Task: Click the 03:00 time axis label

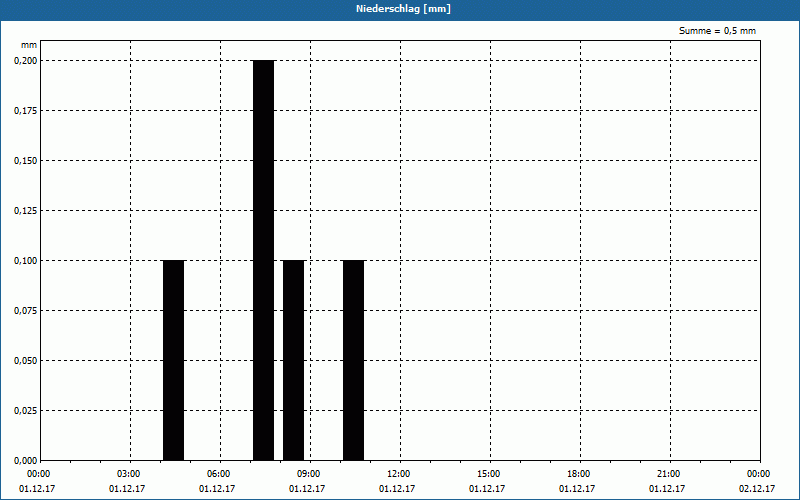Action: click(129, 474)
